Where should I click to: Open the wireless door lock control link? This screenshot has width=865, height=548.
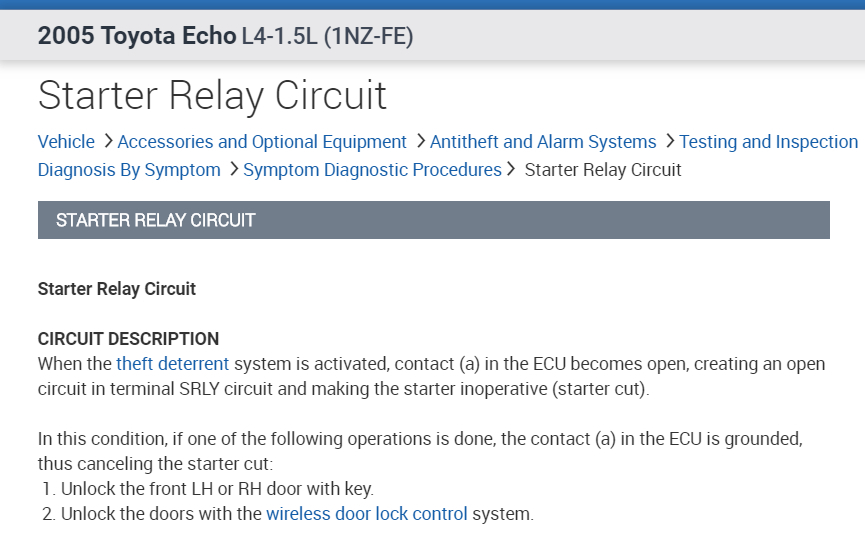[x=366, y=514]
